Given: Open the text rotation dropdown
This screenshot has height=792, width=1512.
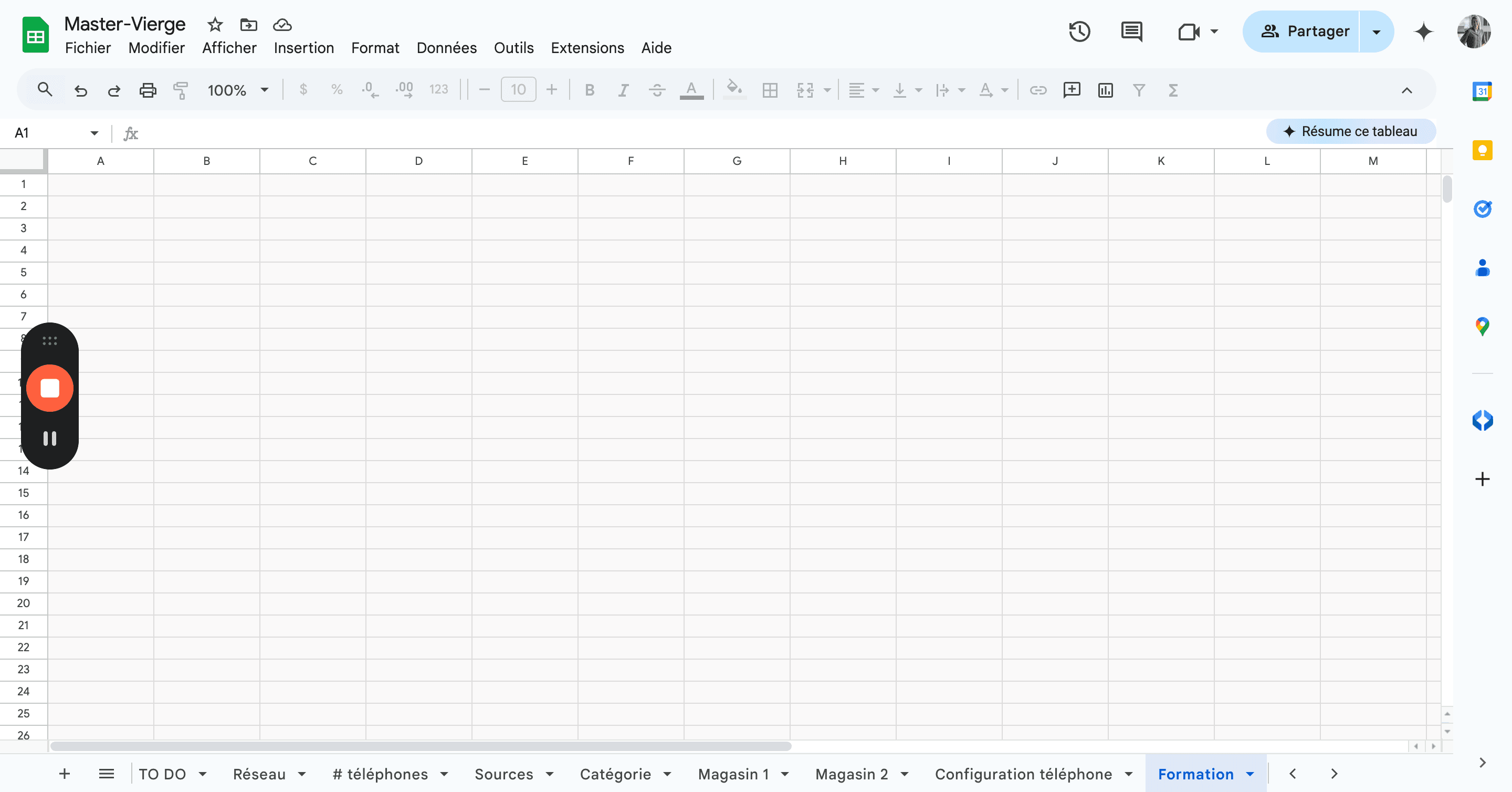Looking at the screenshot, I should [x=993, y=90].
